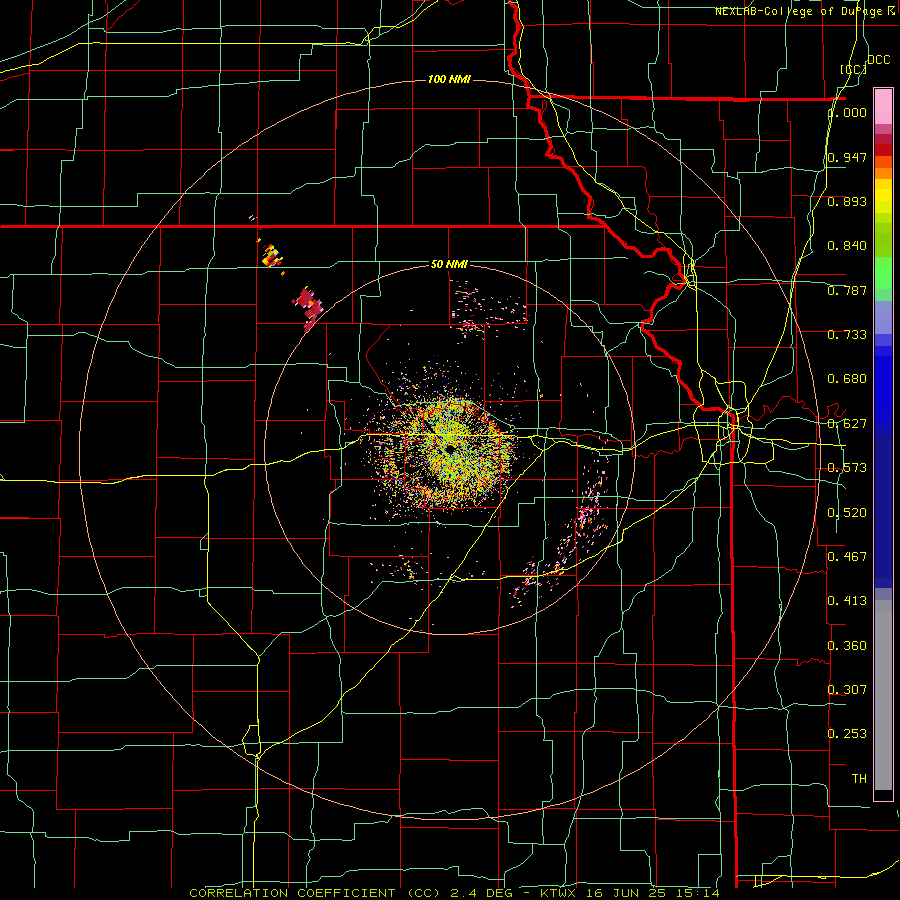Click the 0.520 scale label
The width and height of the screenshot is (900, 900).
coord(847,513)
